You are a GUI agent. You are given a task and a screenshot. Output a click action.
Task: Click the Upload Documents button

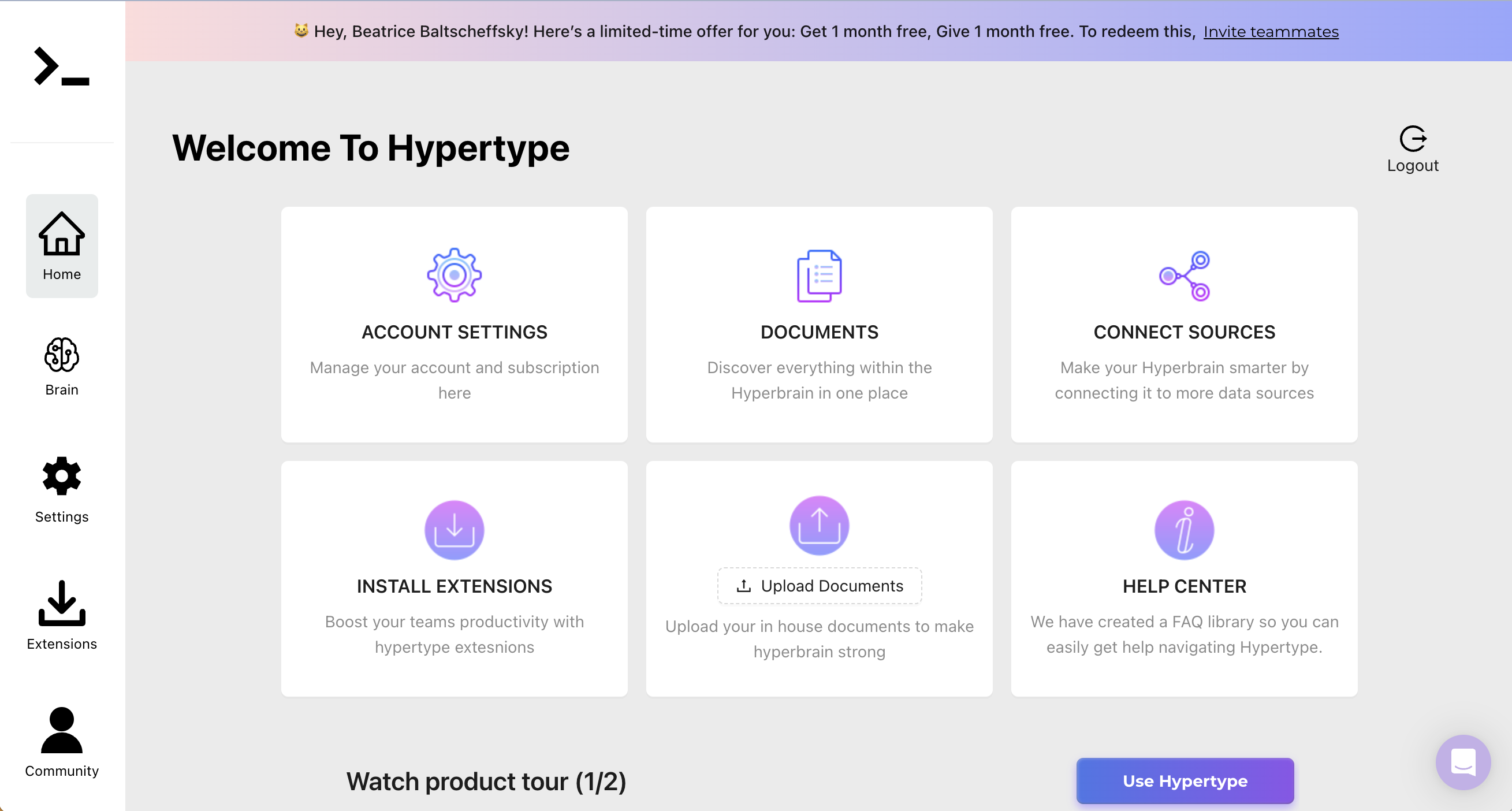[x=820, y=586]
